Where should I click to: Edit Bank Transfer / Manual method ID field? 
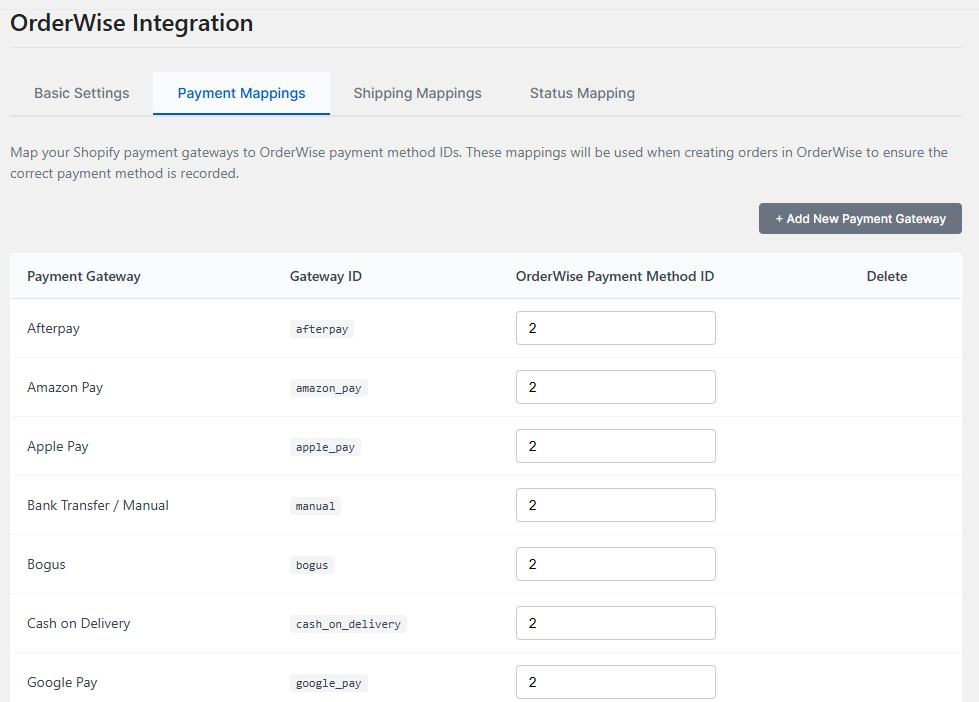(616, 505)
